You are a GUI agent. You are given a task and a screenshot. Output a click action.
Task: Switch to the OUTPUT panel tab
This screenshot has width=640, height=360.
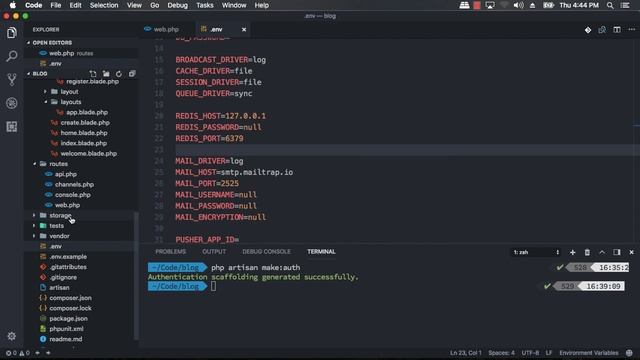tap(214, 251)
